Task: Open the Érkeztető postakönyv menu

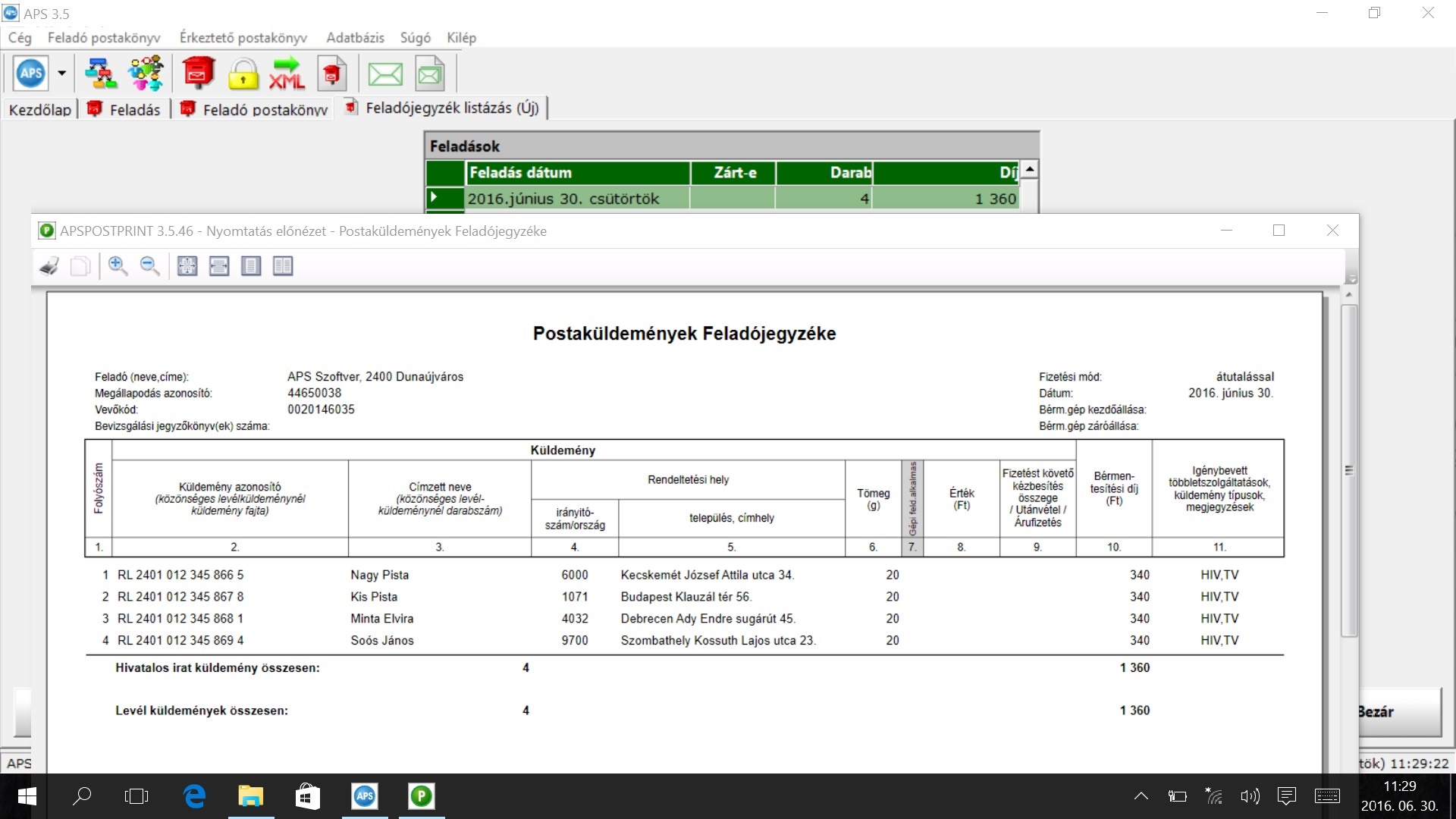Action: pyautogui.click(x=243, y=38)
